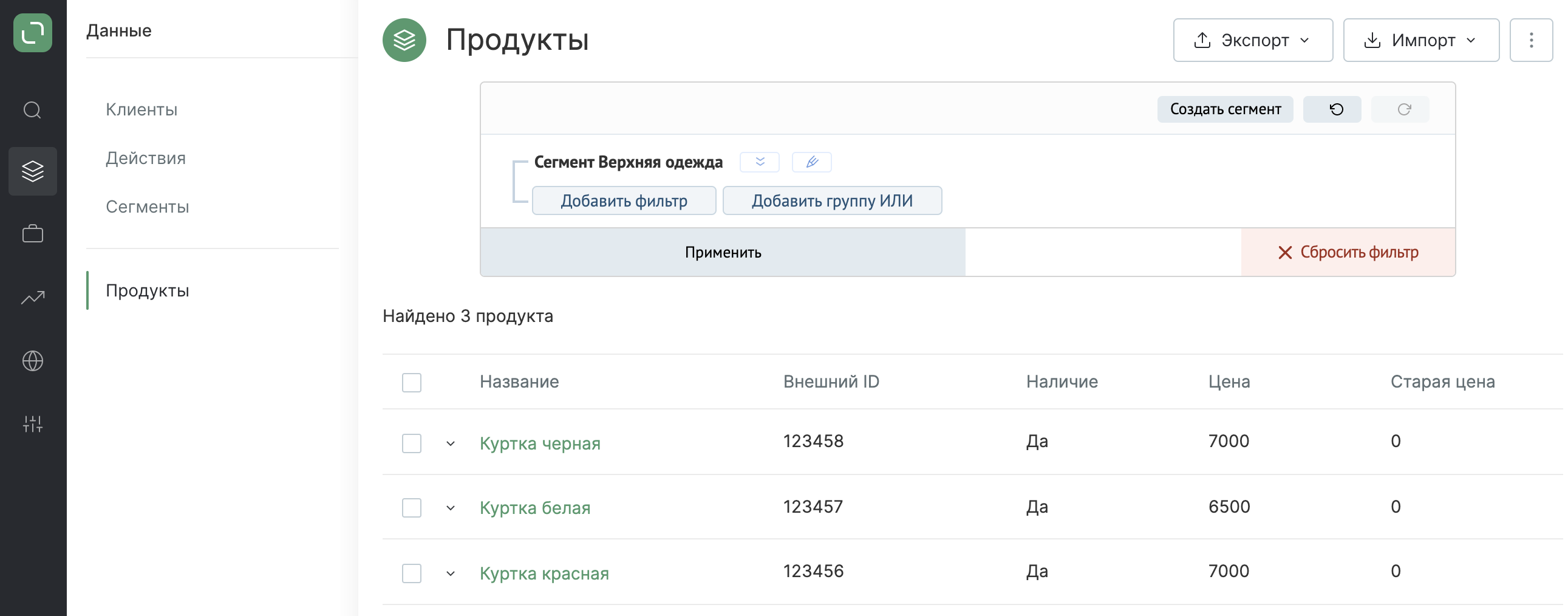The height and width of the screenshot is (616, 1568).
Task: Click the Сегмент Верхняя одежда label
Action: 628,162
